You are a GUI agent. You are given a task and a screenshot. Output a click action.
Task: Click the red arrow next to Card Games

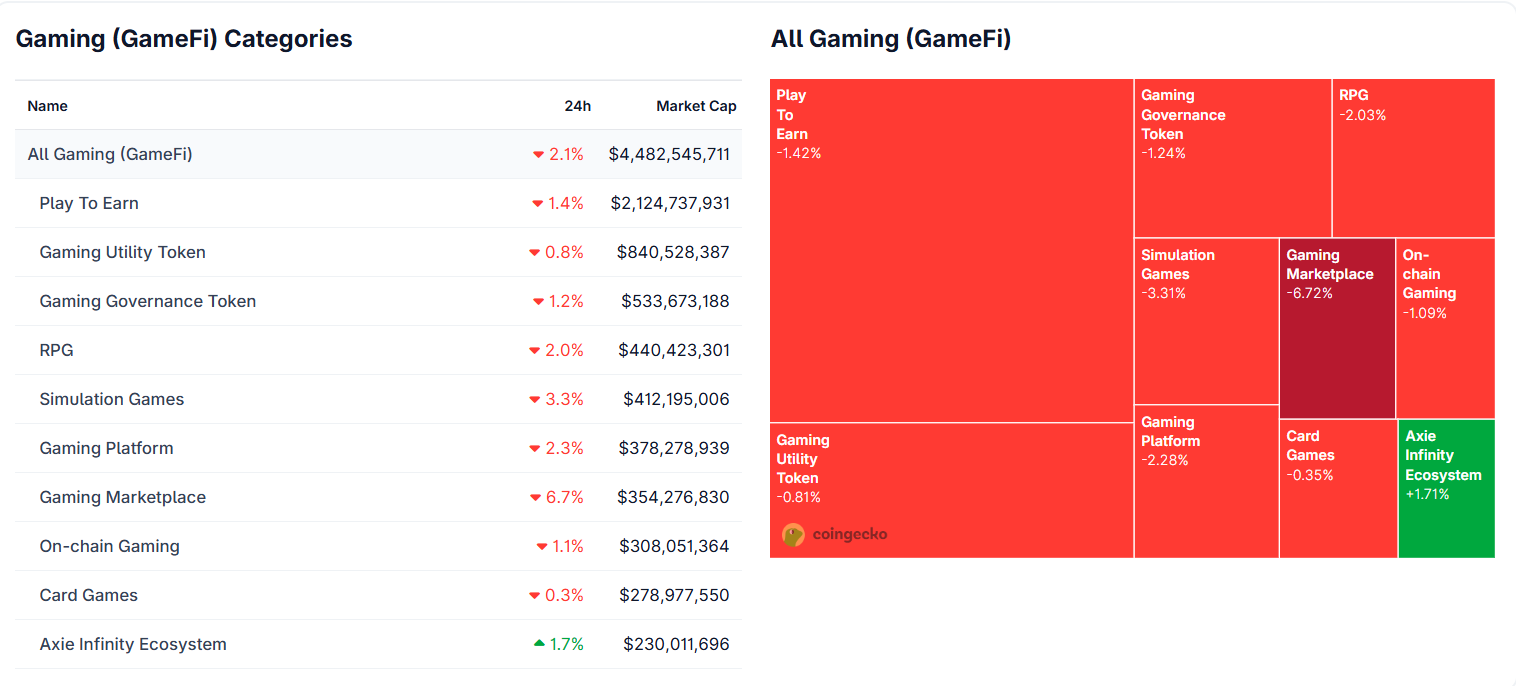(x=534, y=595)
